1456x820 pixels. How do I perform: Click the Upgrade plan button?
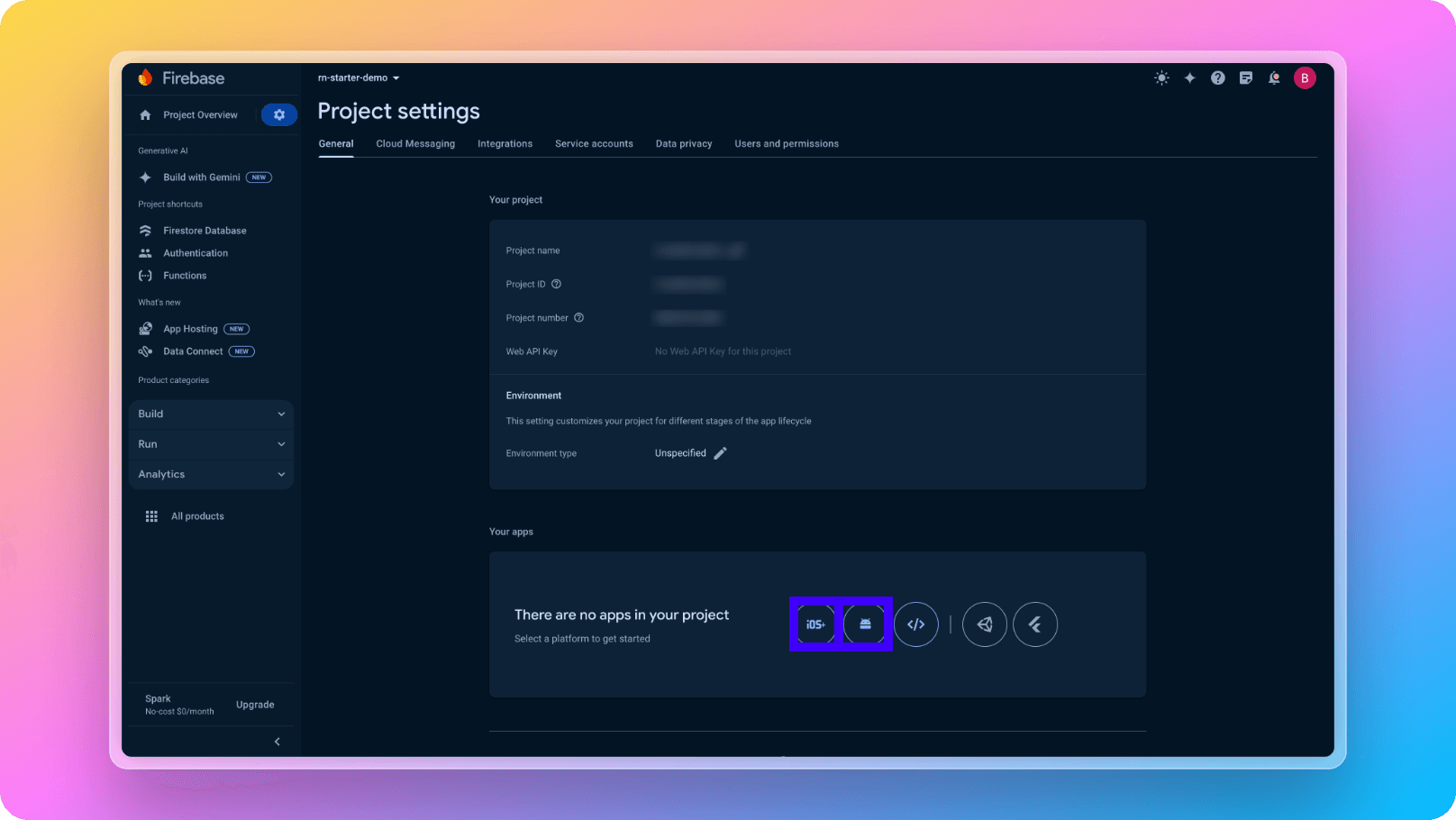click(255, 705)
